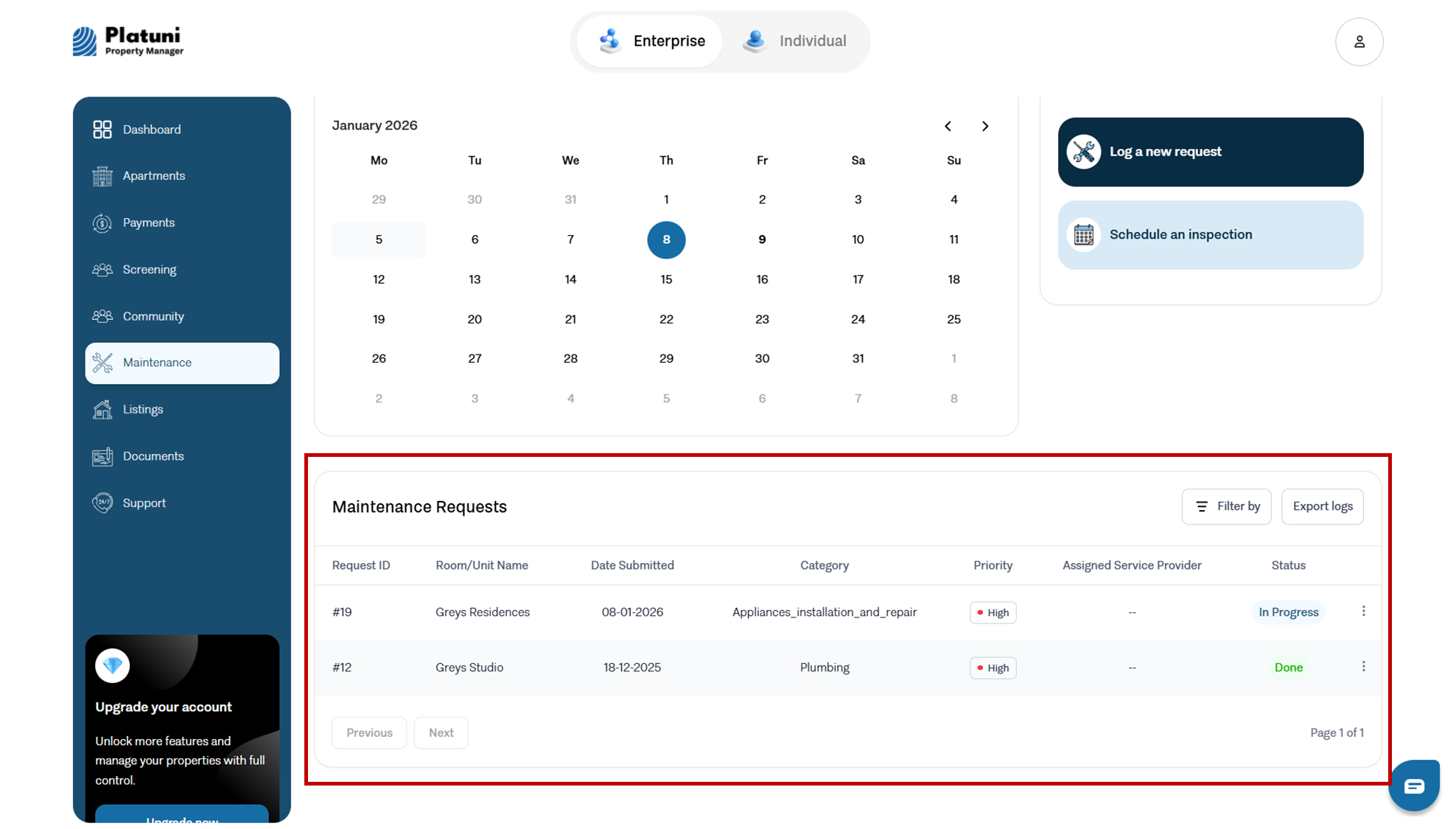Switch to Enterprise mode
1456x829 pixels.
click(651, 41)
